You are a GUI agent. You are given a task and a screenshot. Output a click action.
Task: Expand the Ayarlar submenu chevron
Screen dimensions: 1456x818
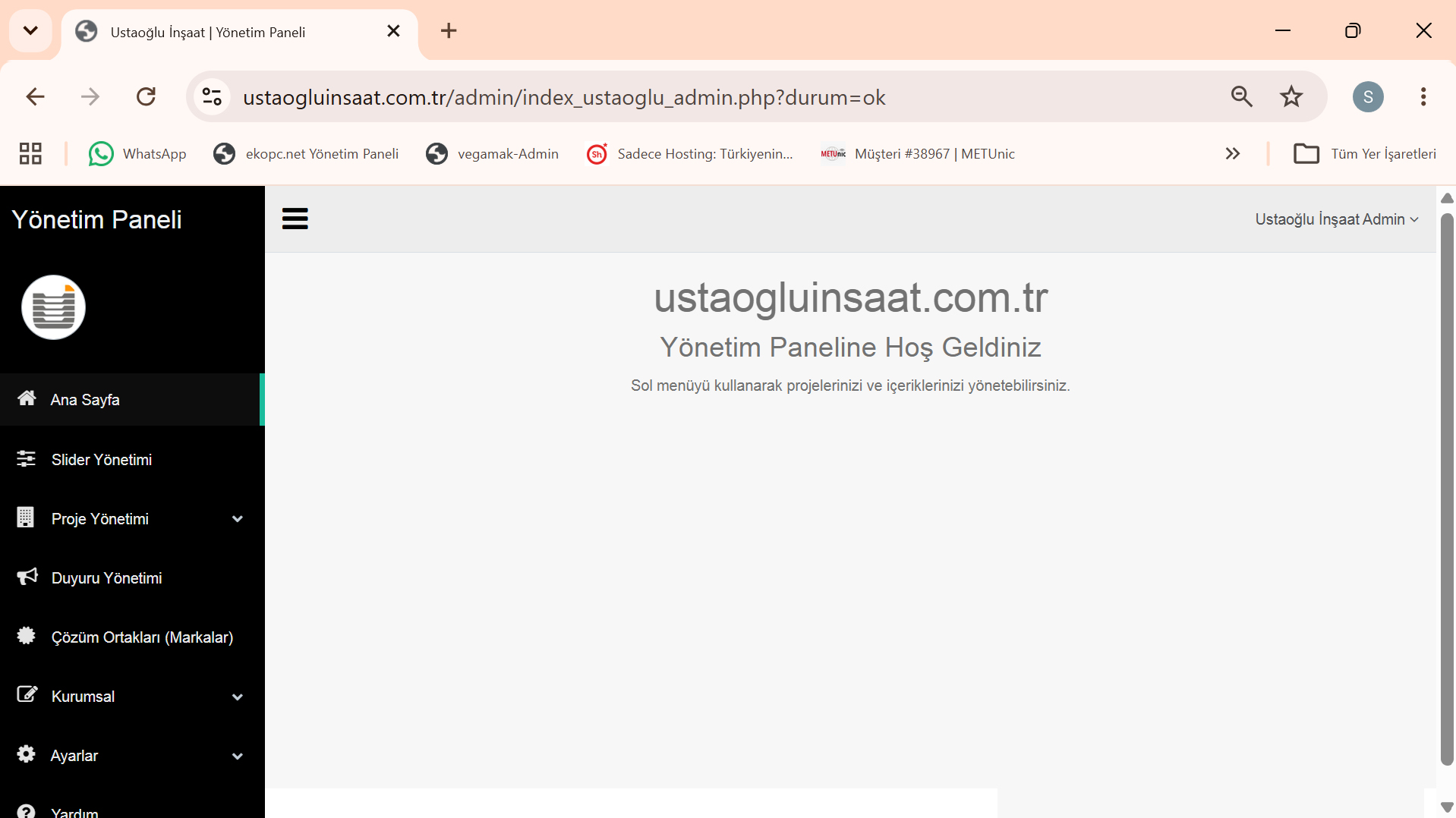tap(238, 756)
